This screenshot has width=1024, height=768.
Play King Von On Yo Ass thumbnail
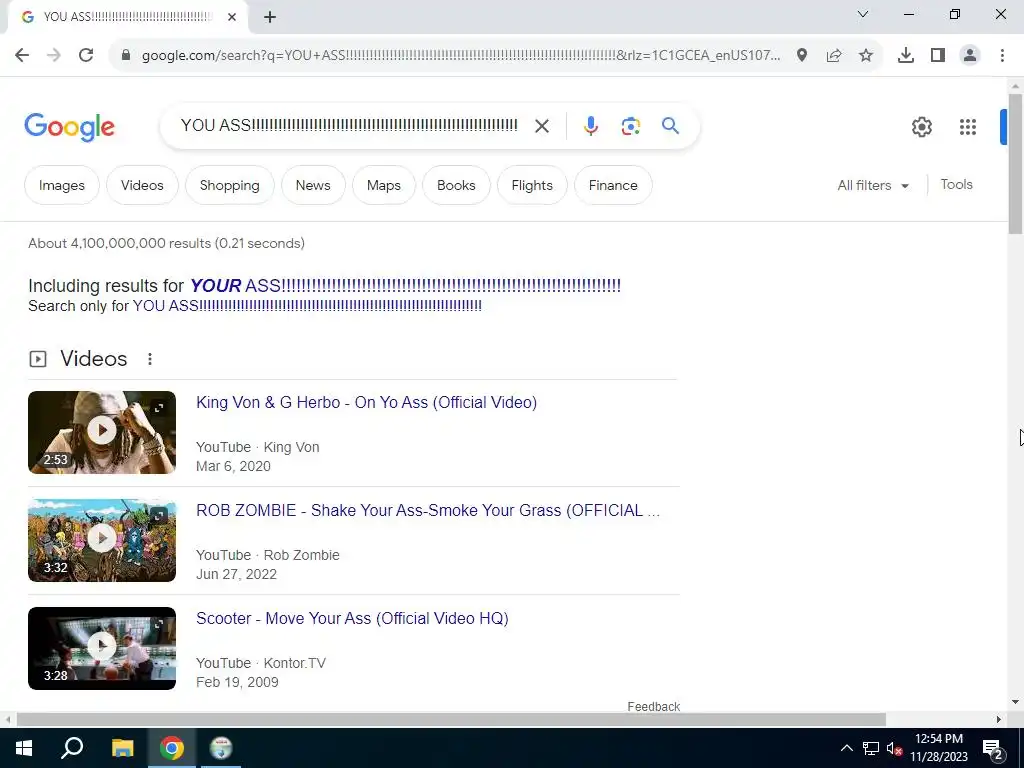pyautogui.click(x=102, y=432)
